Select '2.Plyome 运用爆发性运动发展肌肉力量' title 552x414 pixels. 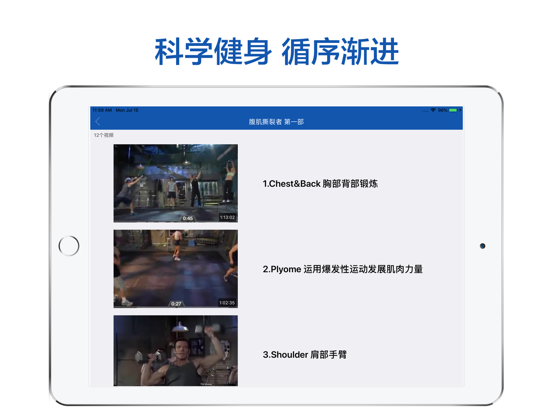coord(343,269)
